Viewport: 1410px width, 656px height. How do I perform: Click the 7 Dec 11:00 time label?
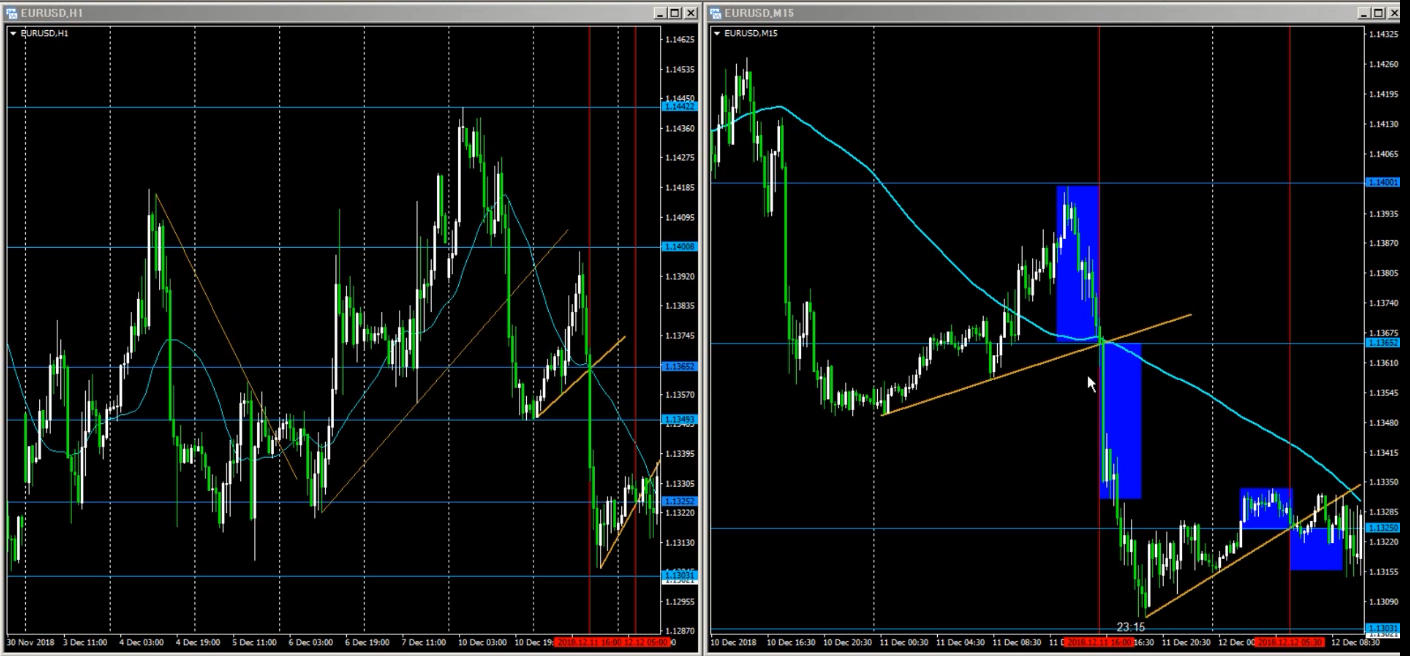coord(424,642)
